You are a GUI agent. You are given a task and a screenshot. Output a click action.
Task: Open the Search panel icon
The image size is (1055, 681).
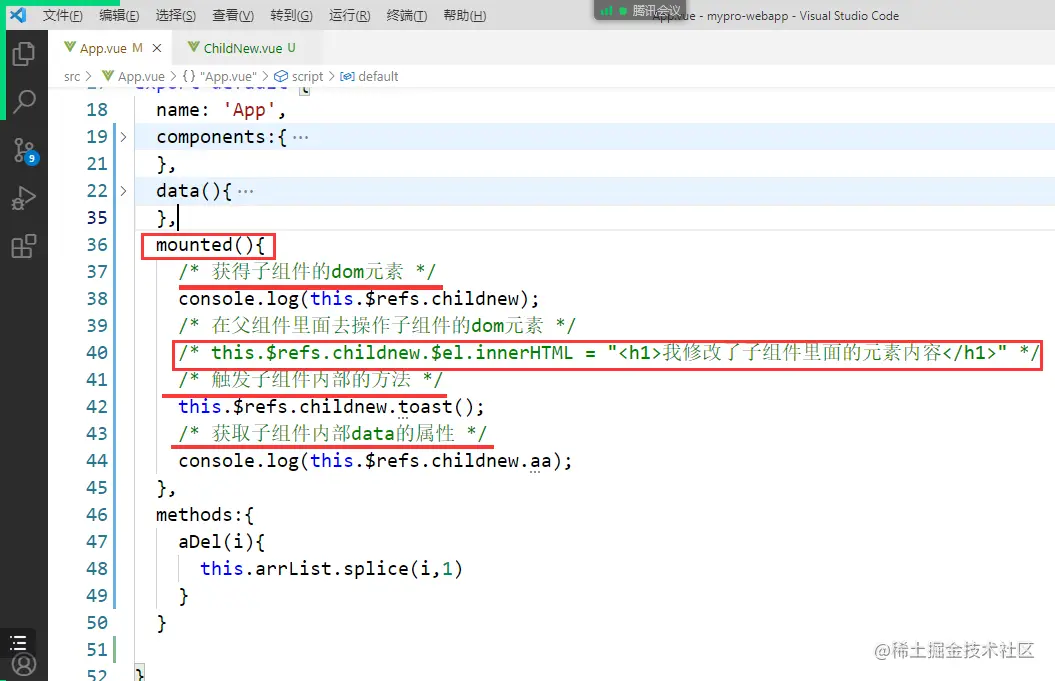pos(24,100)
